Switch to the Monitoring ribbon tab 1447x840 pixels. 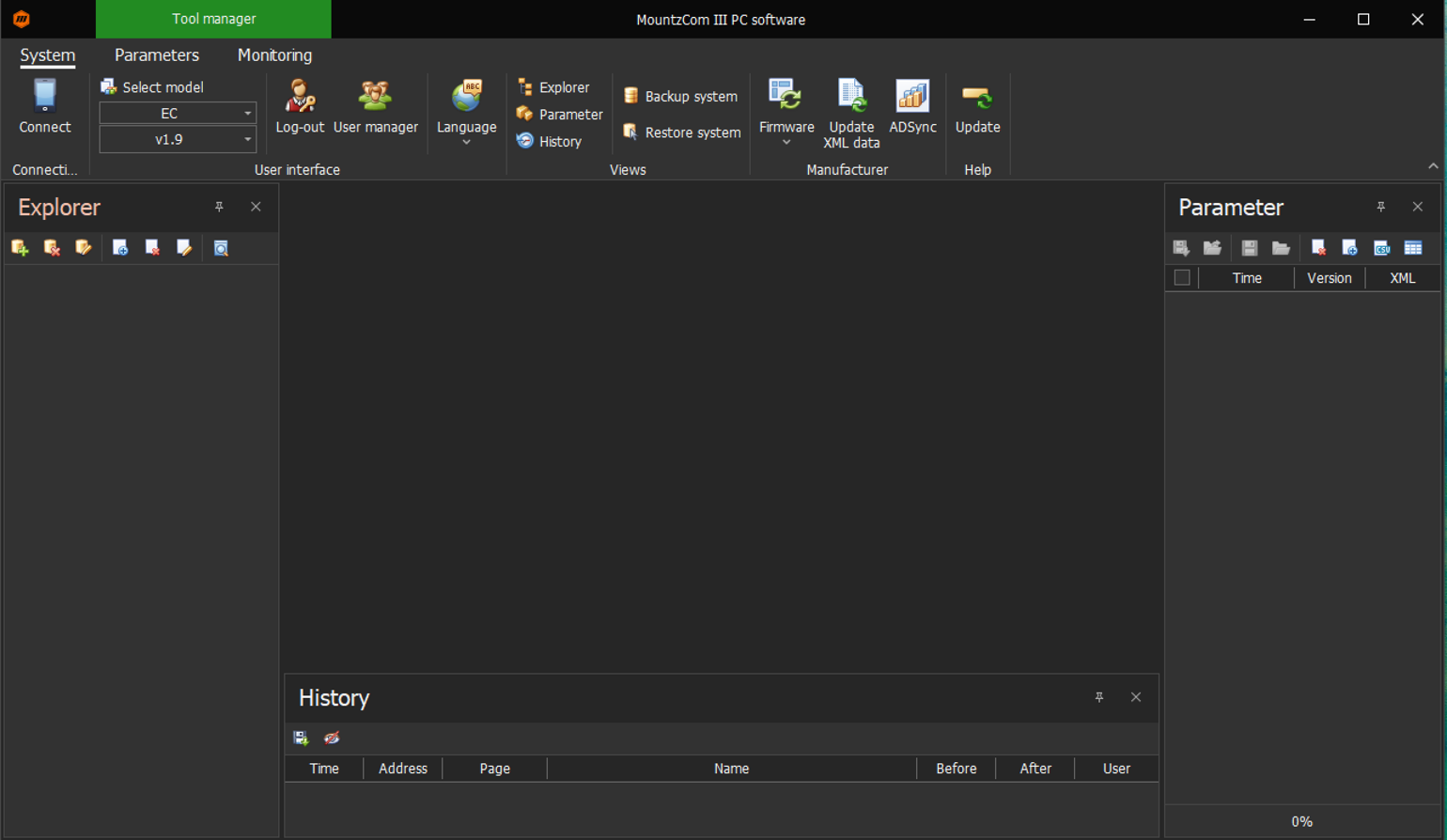(274, 55)
